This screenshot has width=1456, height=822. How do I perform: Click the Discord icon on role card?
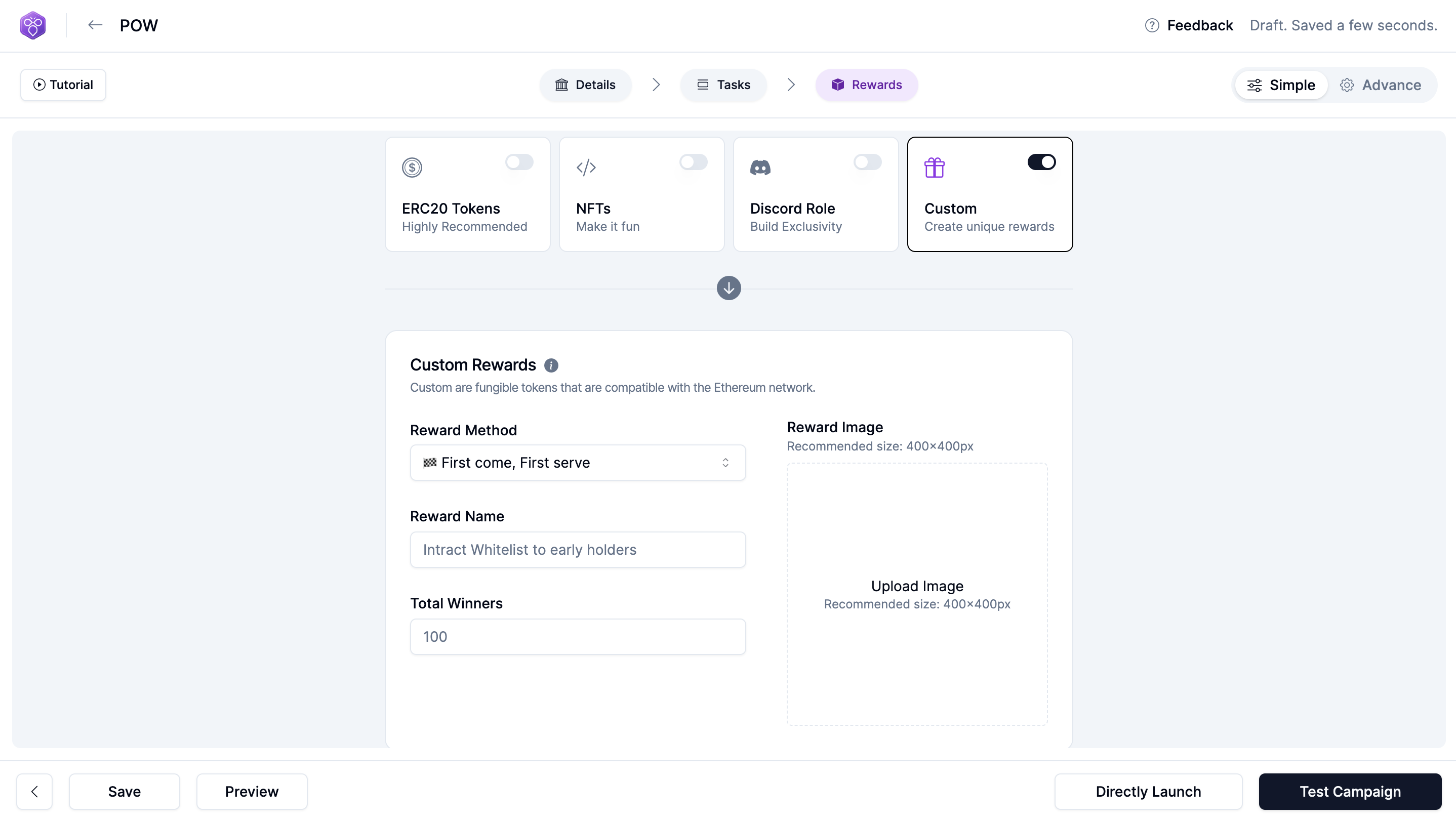click(760, 167)
